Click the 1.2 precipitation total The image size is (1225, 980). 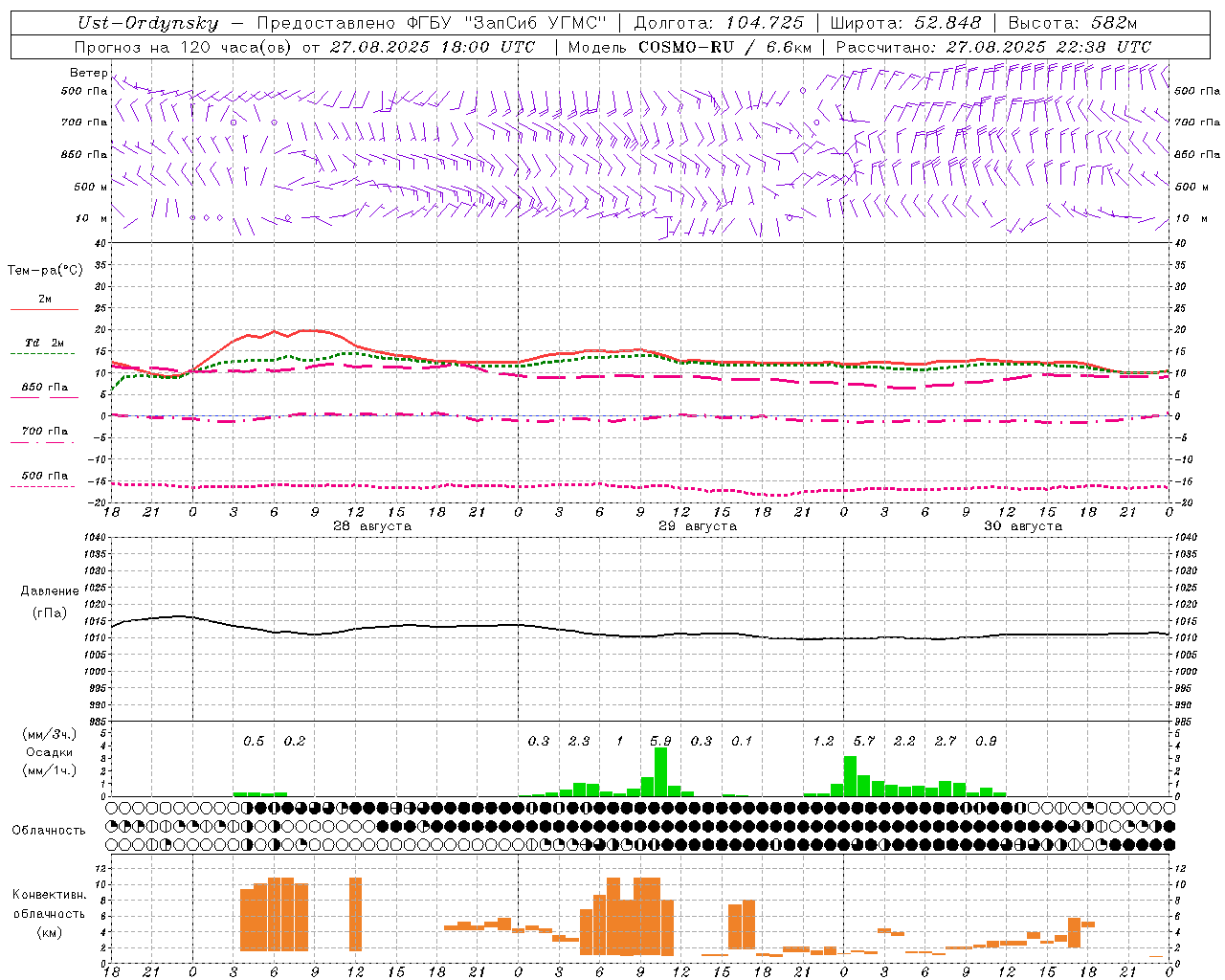click(x=823, y=741)
